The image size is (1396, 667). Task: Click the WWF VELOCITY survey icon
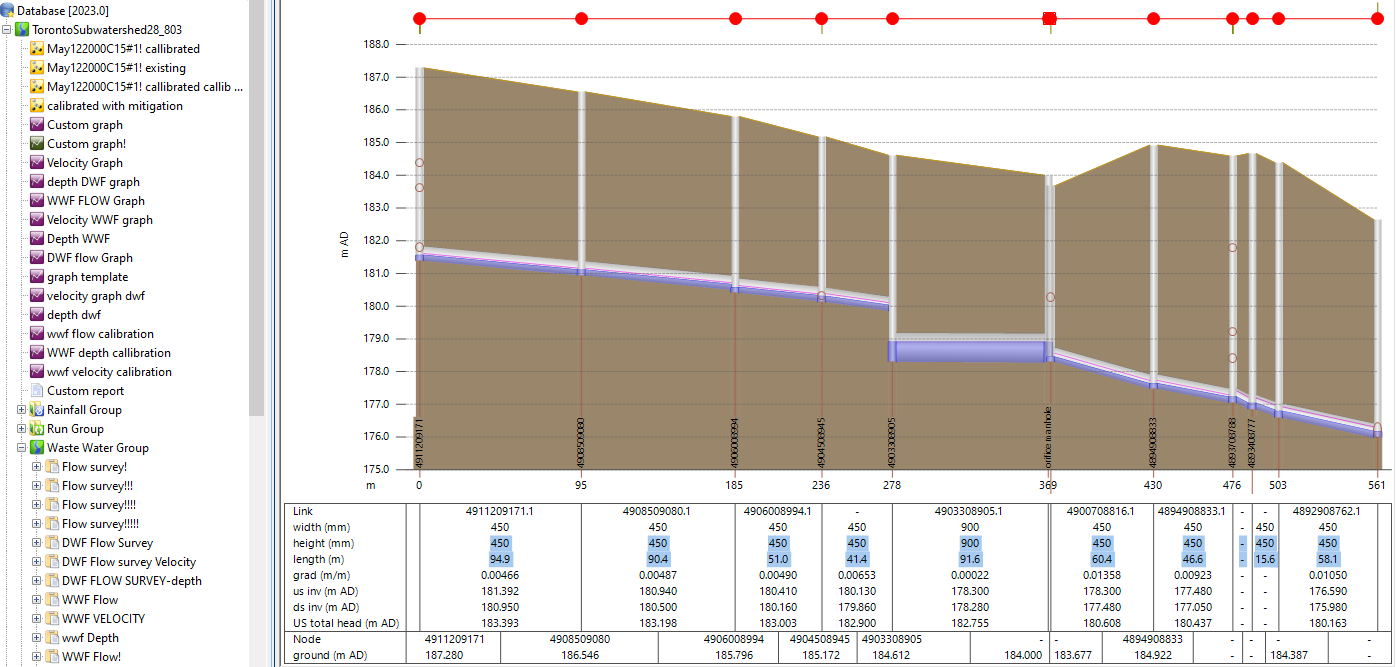point(52,619)
